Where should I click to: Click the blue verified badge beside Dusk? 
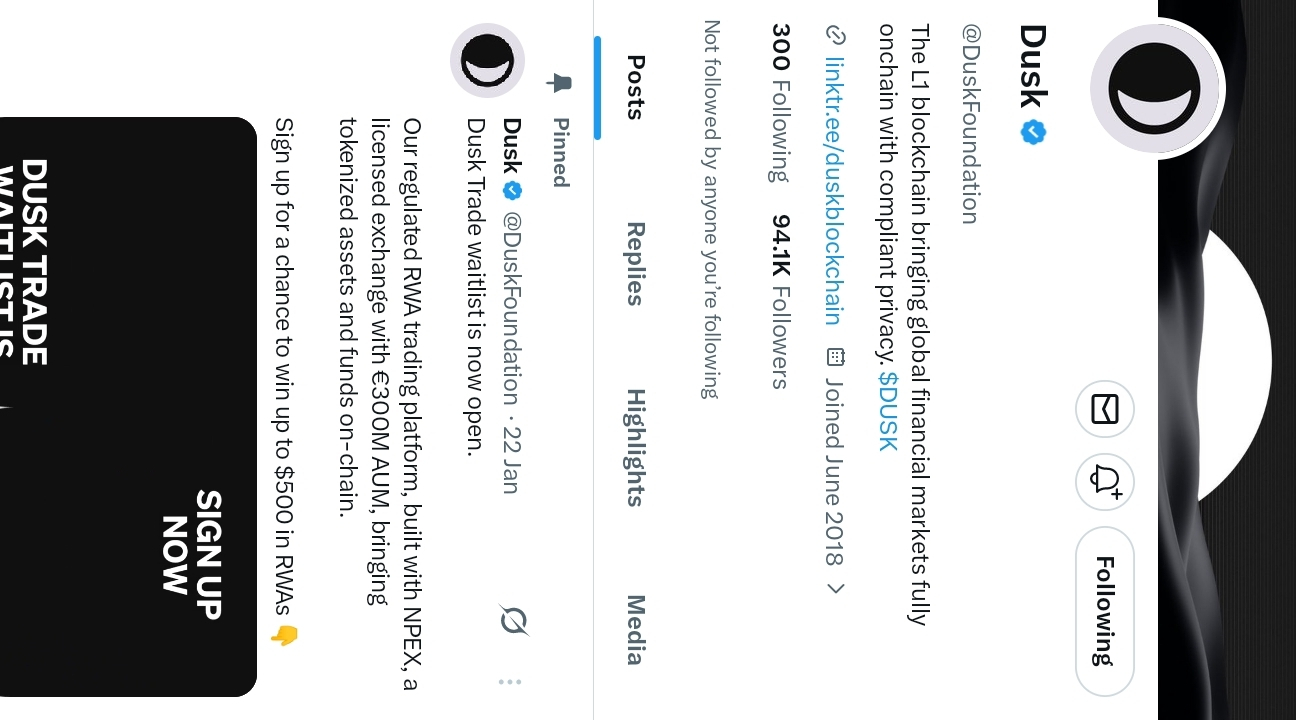(x=1033, y=132)
